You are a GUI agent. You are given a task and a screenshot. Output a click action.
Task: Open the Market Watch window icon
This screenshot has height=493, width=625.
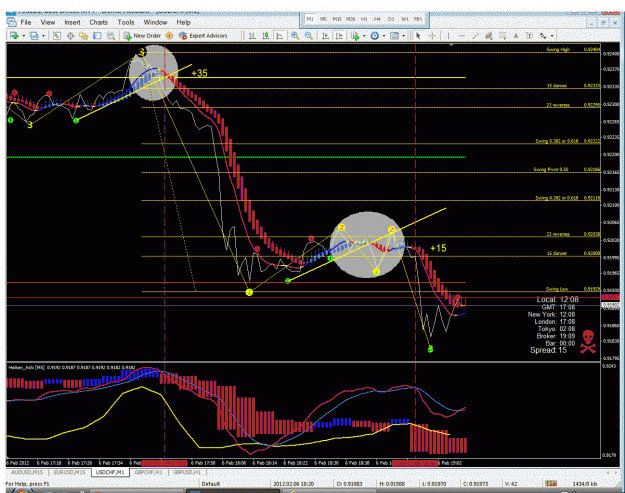coord(57,36)
